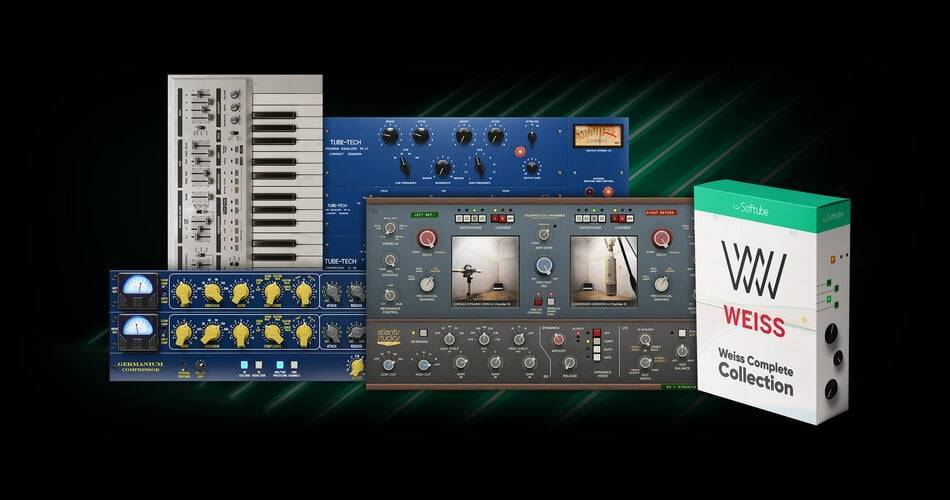Image resolution: width=950 pixels, height=500 pixels.
Task: Click the LEFT SET green display label
Action: coord(425,215)
